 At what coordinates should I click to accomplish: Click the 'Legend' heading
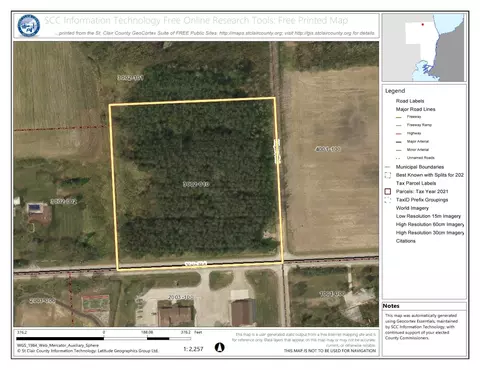[395, 91]
